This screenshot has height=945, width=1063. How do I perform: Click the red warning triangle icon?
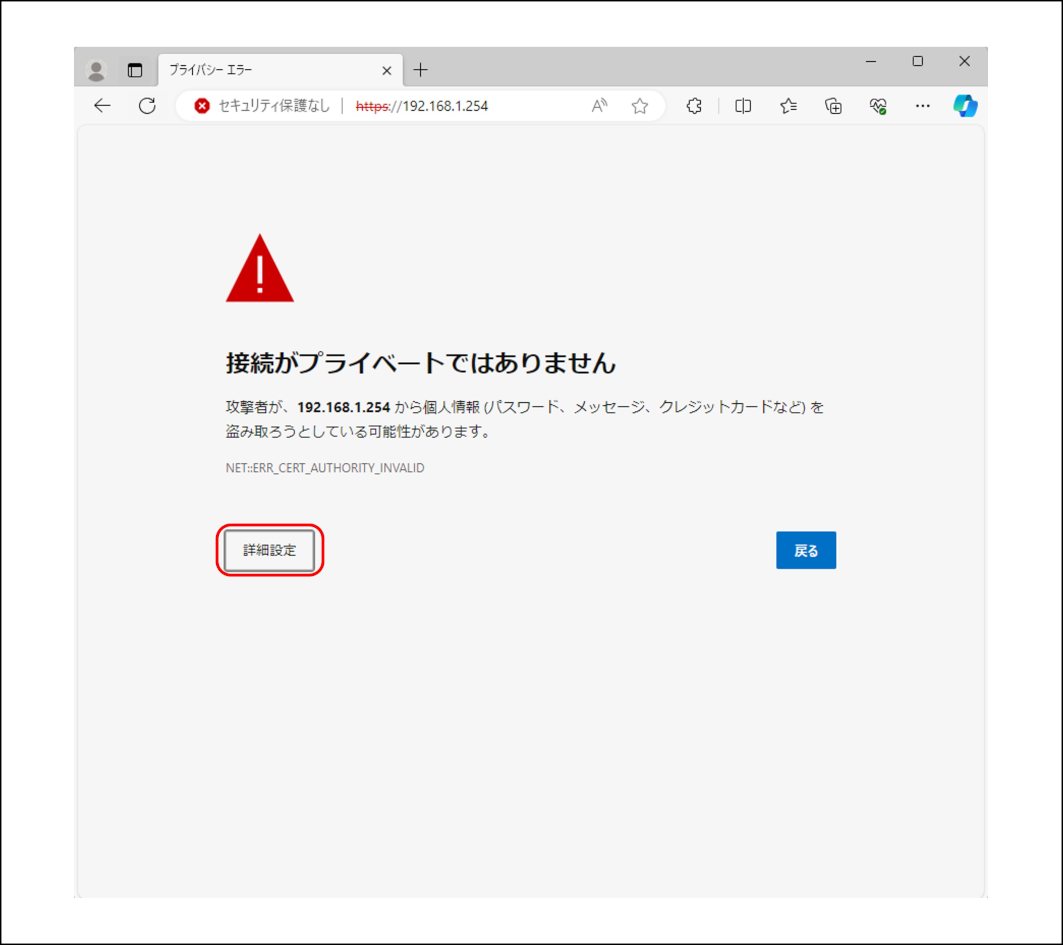coord(260,268)
